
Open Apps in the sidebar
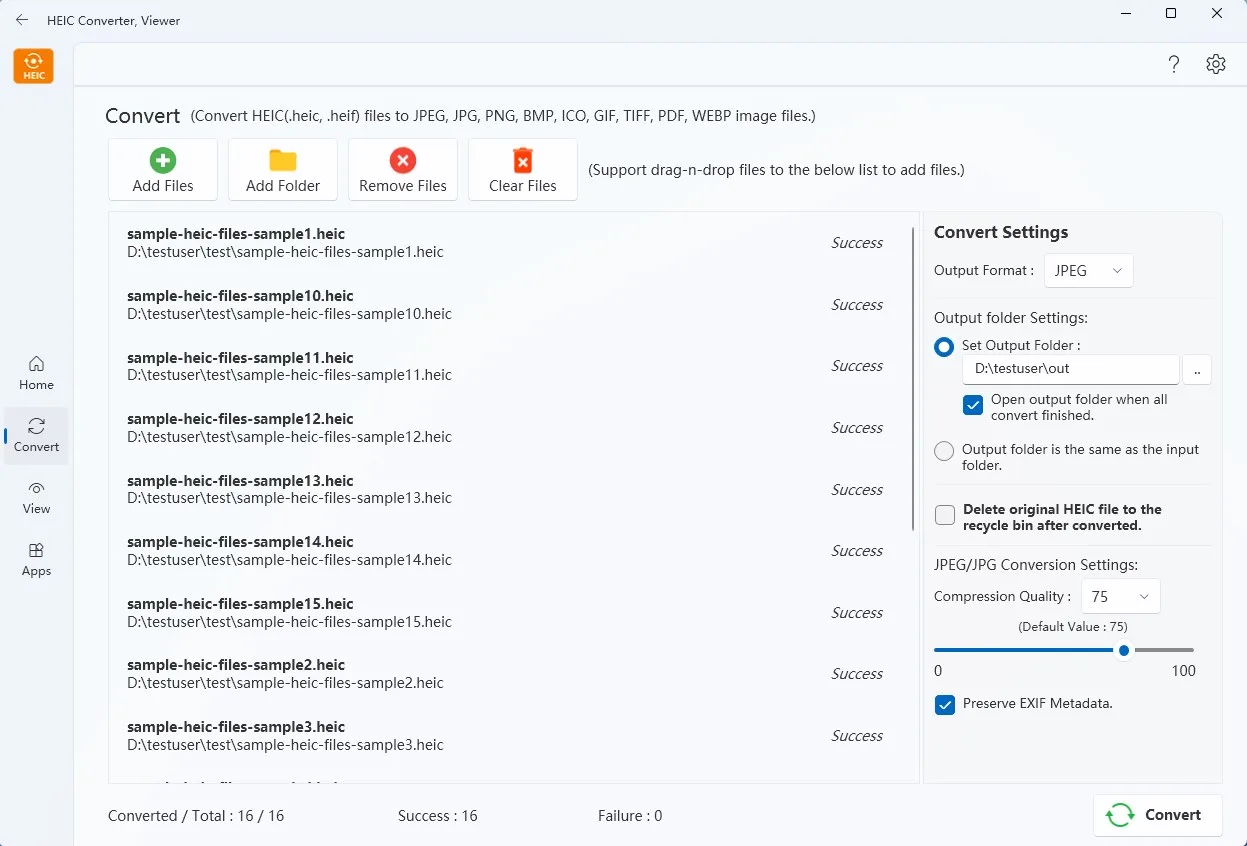37,559
